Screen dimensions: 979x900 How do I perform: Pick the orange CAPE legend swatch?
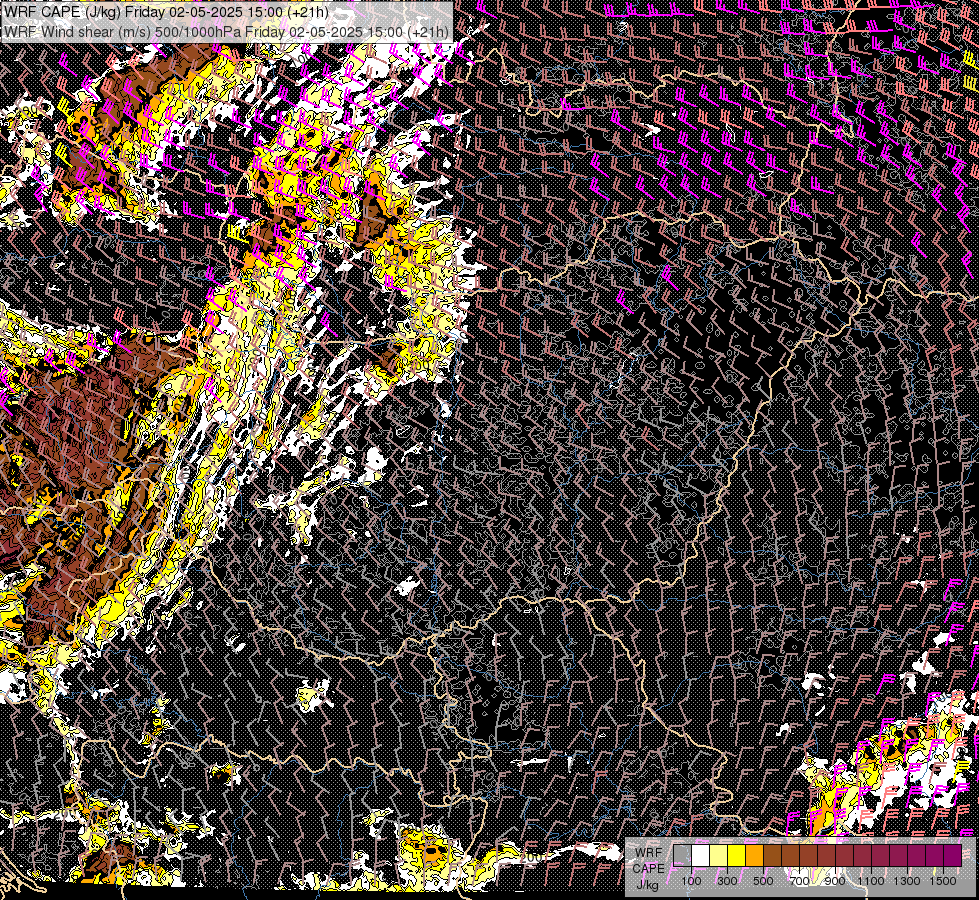[x=754, y=856]
